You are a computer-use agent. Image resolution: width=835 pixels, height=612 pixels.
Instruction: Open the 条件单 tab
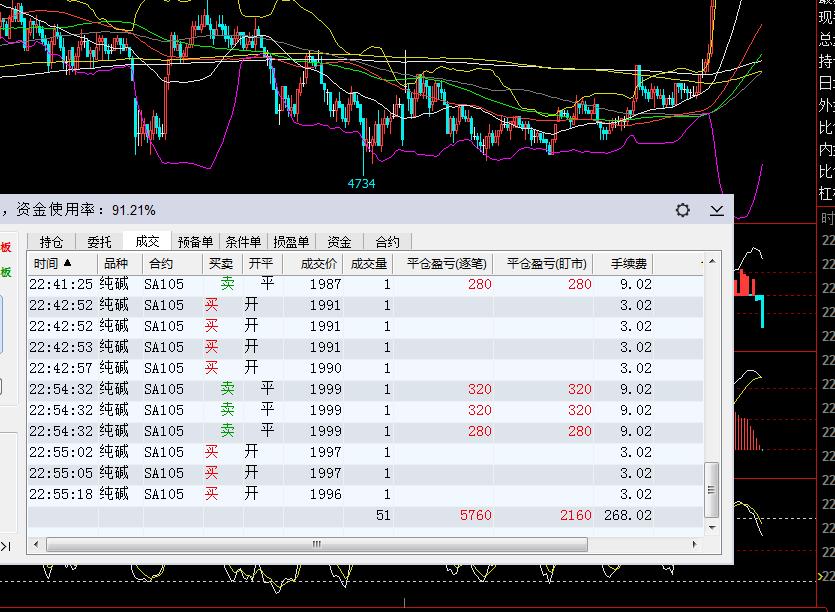click(x=243, y=242)
